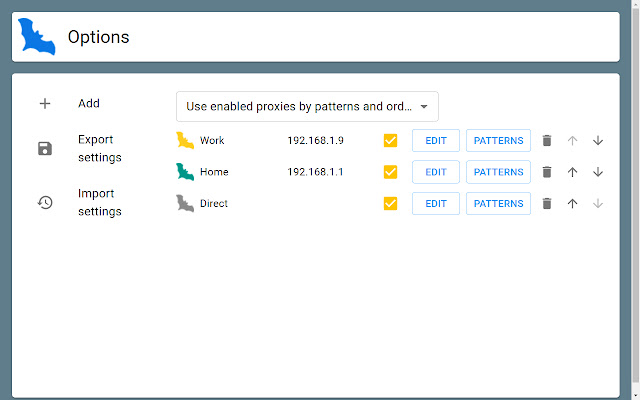The width and height of the screenshot is (640, 400).
Task: Uncheck the Home proxy checkbox
Action: 390,172
